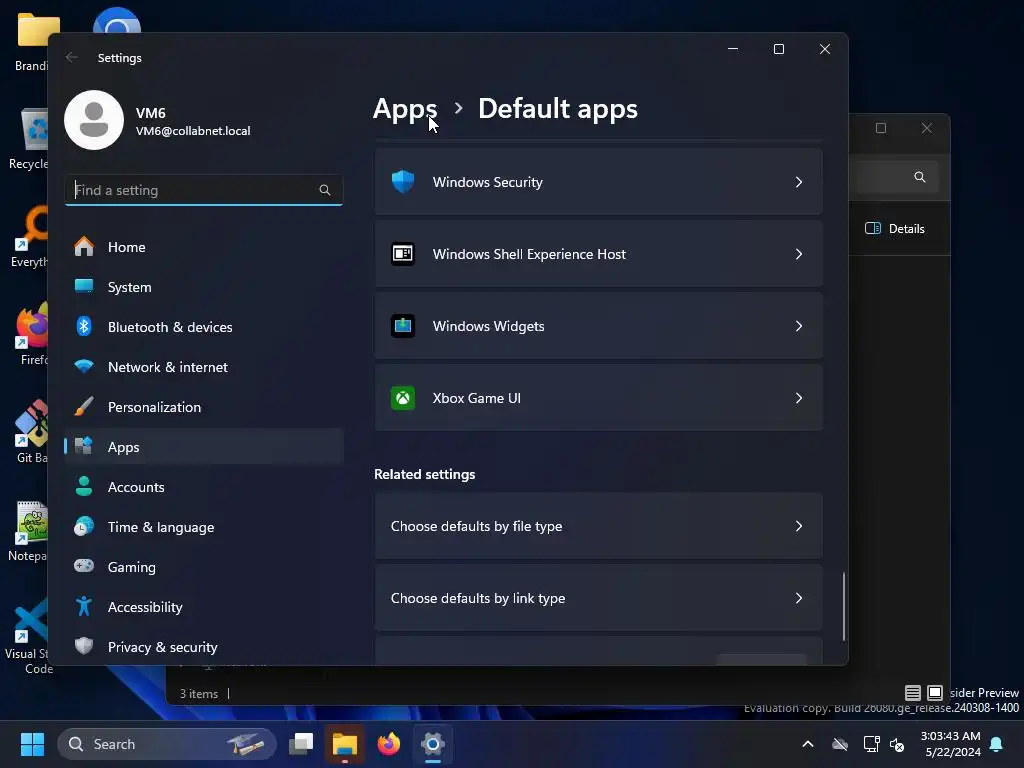Focus the Find a setting search box
Screen dimensions: 1024x768
tap(204, 190)
